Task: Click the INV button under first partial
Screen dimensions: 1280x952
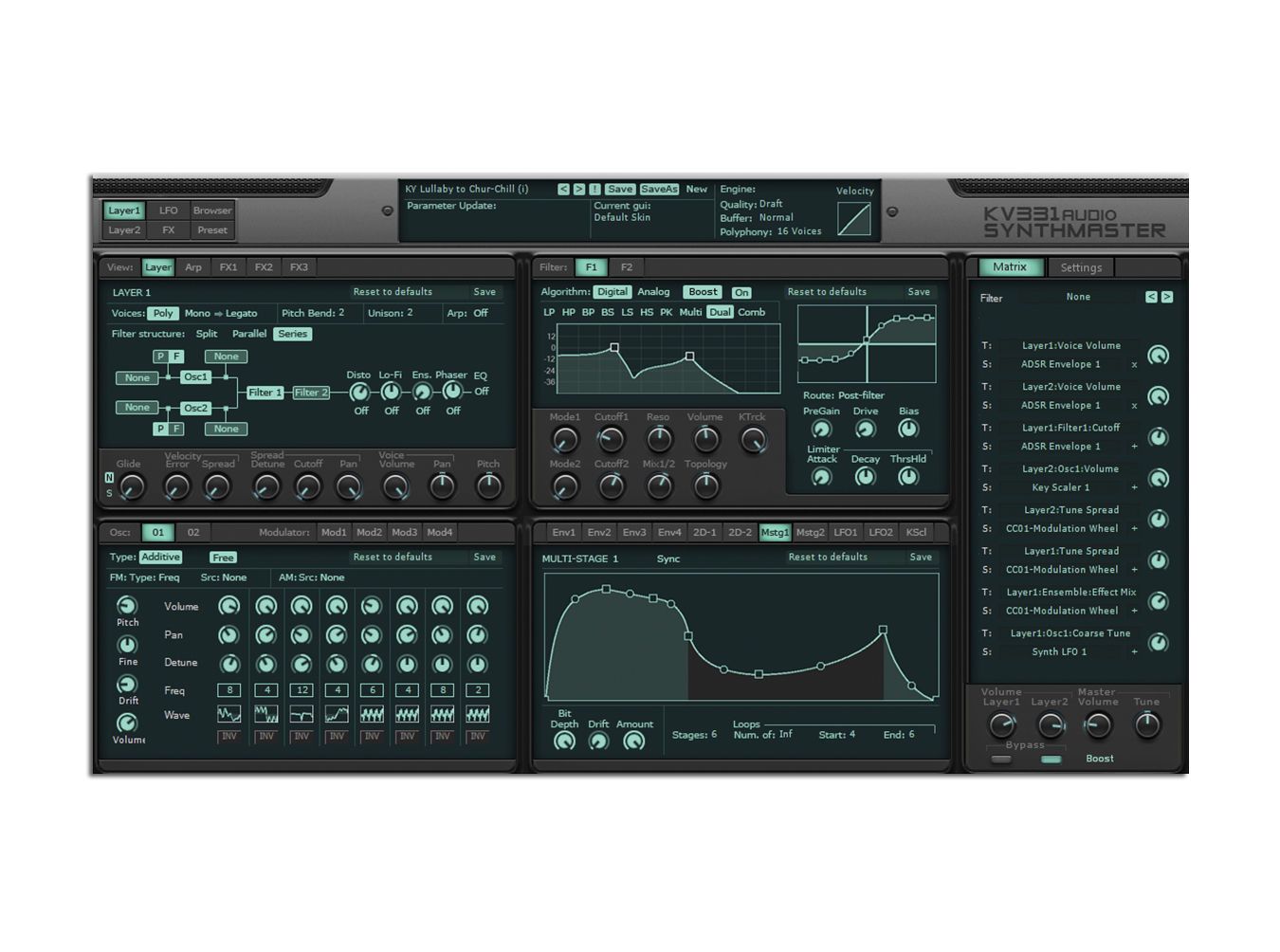Action: coord(229,736)
